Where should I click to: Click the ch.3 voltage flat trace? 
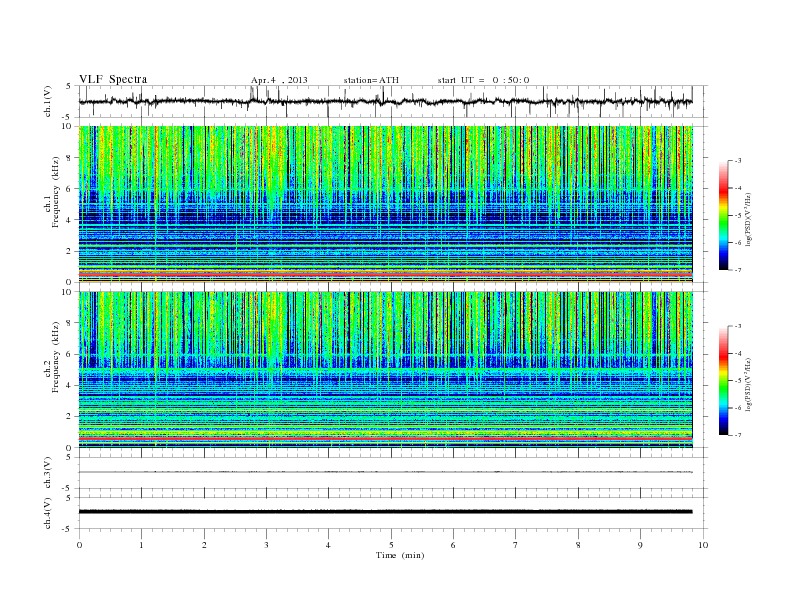tap(385, 472)
